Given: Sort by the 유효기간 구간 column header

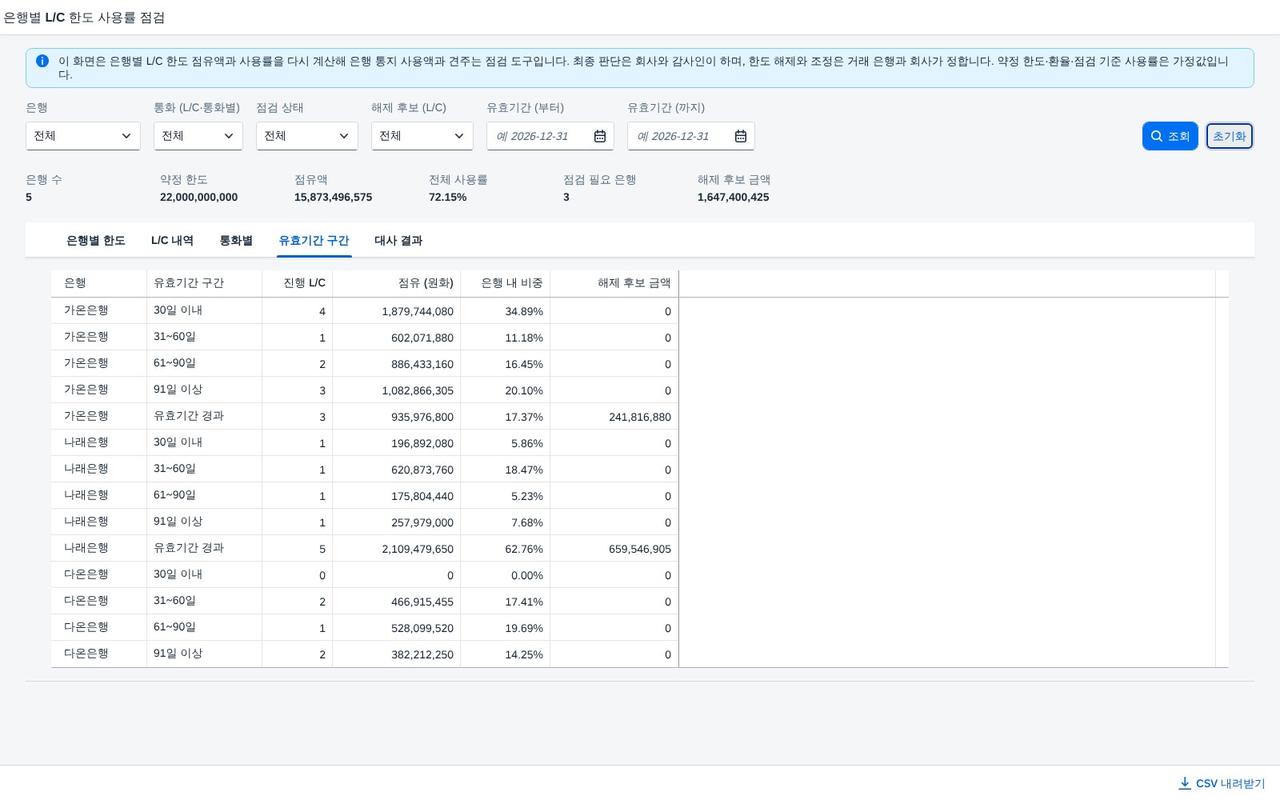Looking at the screenshot, I should [x=204, y=283].
